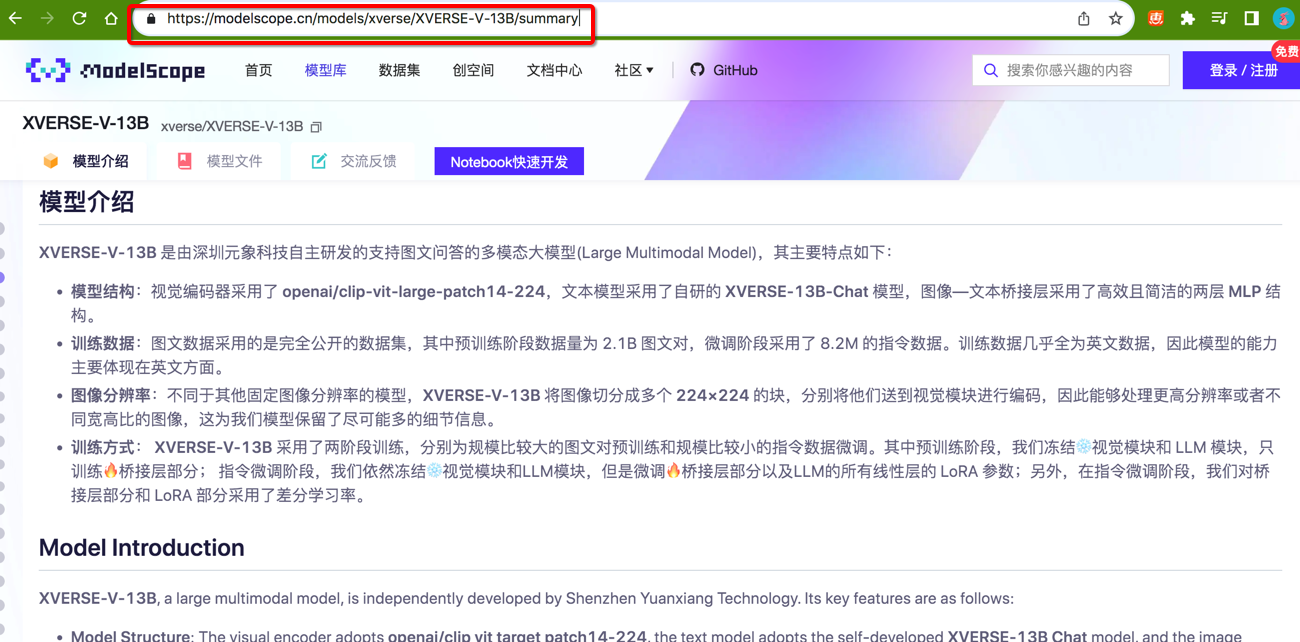Screen dimensions: 1300x642
Task: Click the openai/clip-vit-large-patch14-224 bold text
Action: click(x=413, y=292)
